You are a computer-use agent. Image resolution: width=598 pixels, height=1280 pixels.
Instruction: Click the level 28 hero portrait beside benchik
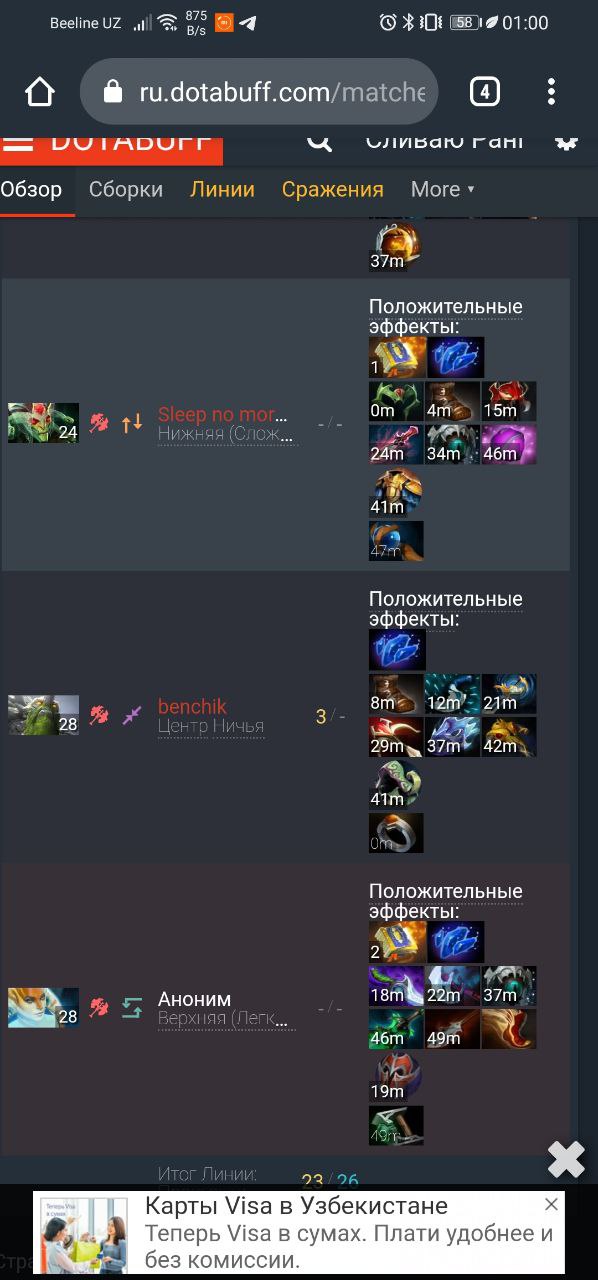click(43, 715)
